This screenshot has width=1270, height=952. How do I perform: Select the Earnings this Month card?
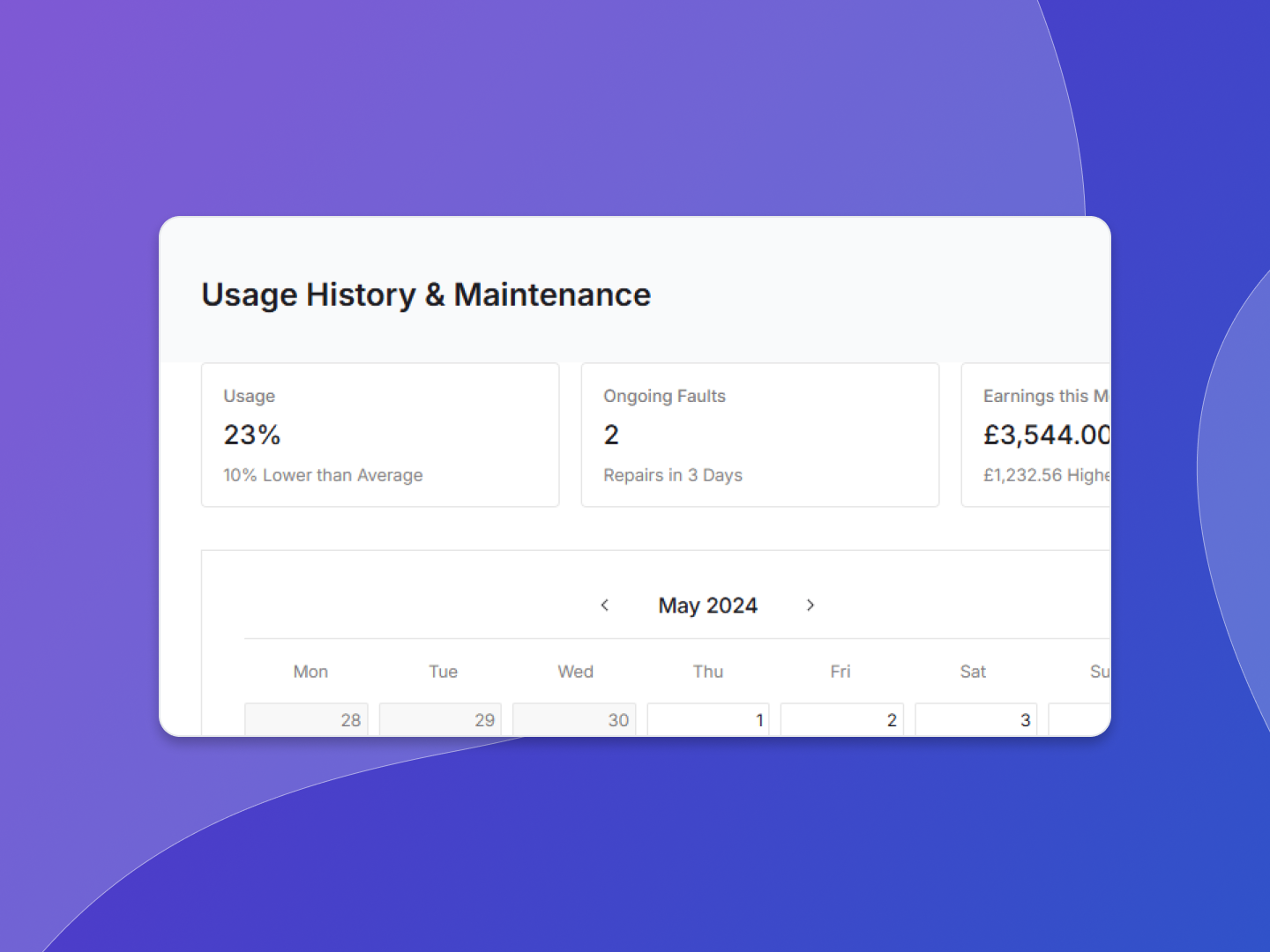1036,435
